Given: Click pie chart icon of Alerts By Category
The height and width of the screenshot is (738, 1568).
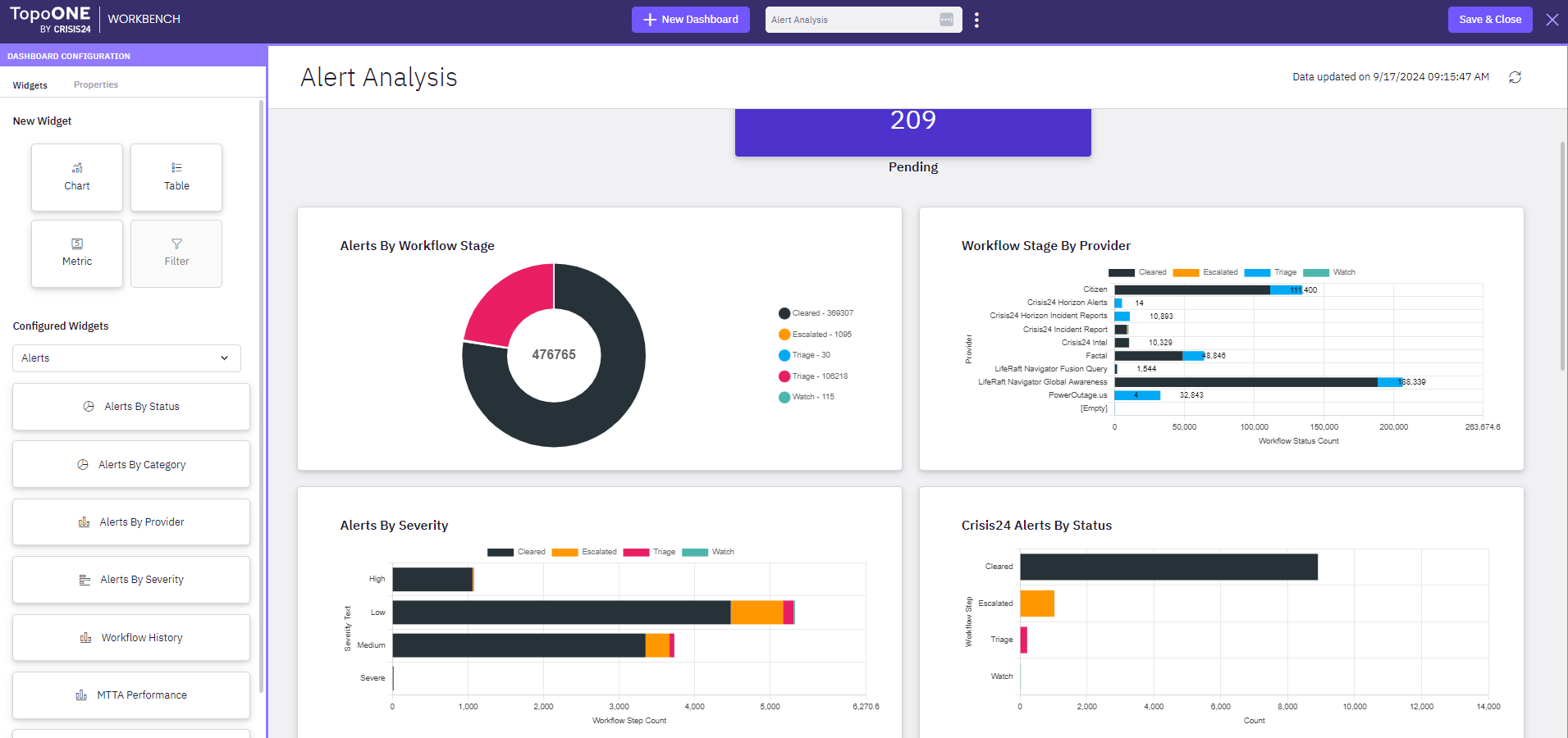Looking at the screenshot, I should [83, 464].
